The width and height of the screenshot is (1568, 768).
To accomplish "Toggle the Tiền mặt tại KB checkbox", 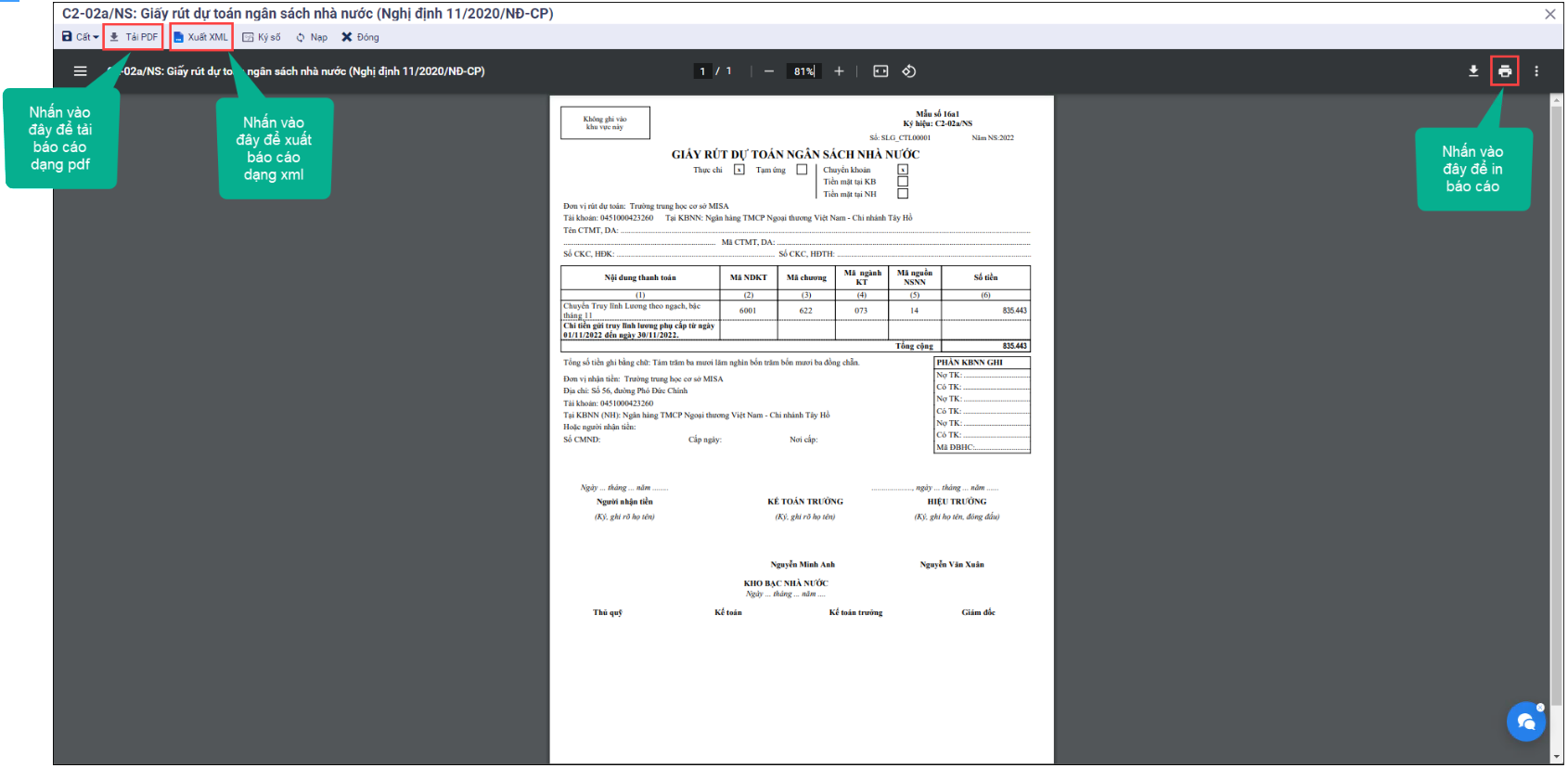I will point(903,182).
